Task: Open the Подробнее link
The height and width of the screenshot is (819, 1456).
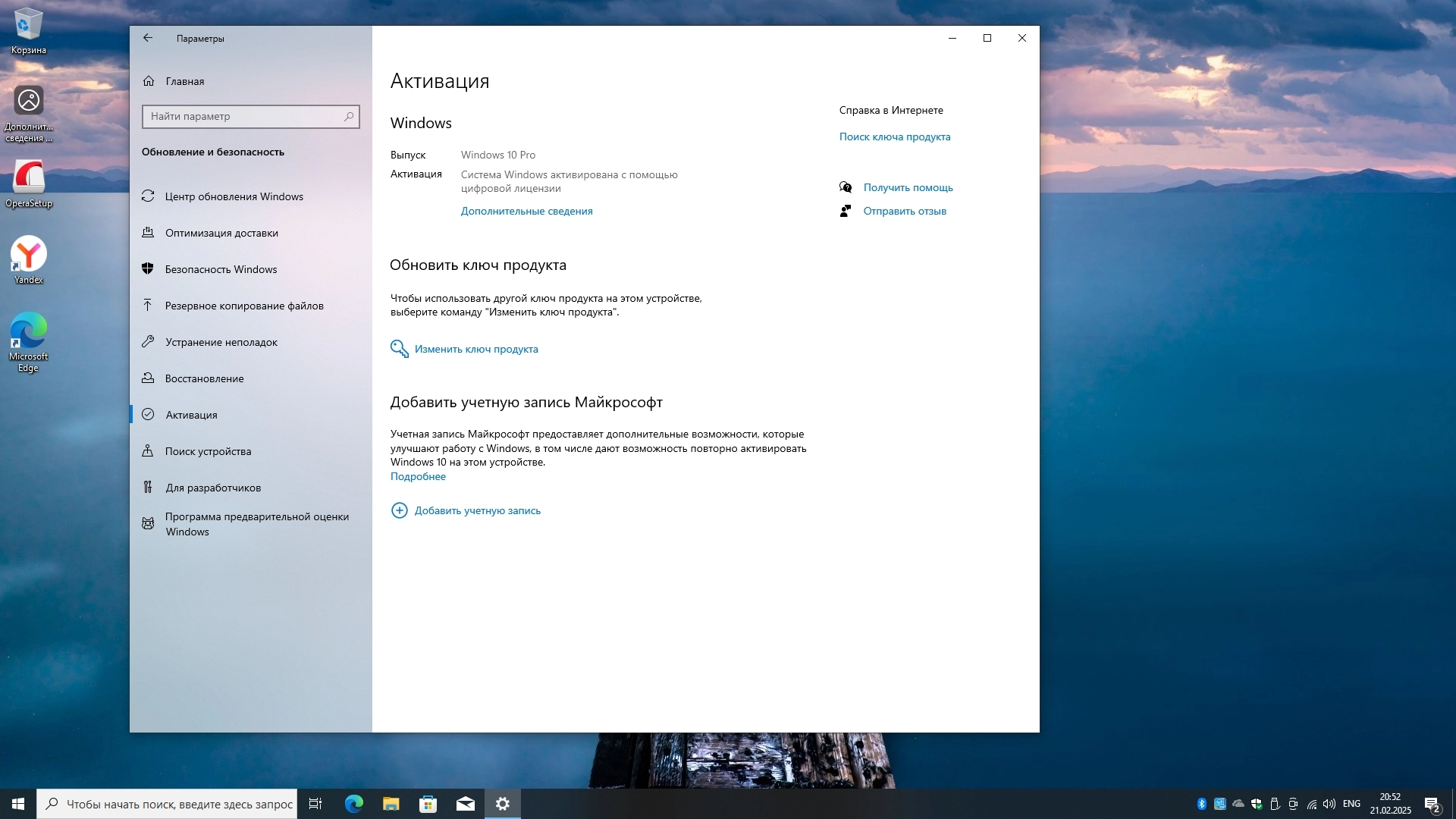Action: [418, 476]
